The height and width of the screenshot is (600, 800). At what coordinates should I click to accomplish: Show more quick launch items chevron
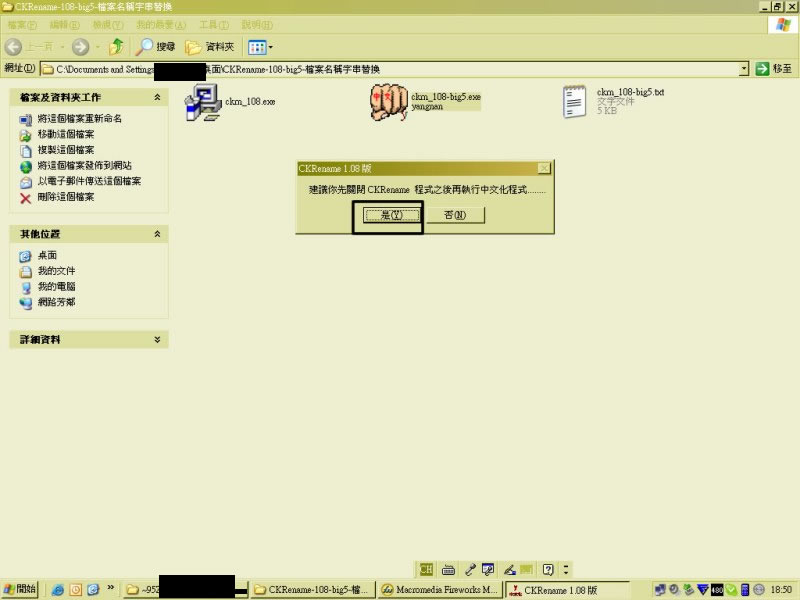[x=110, y=588]
